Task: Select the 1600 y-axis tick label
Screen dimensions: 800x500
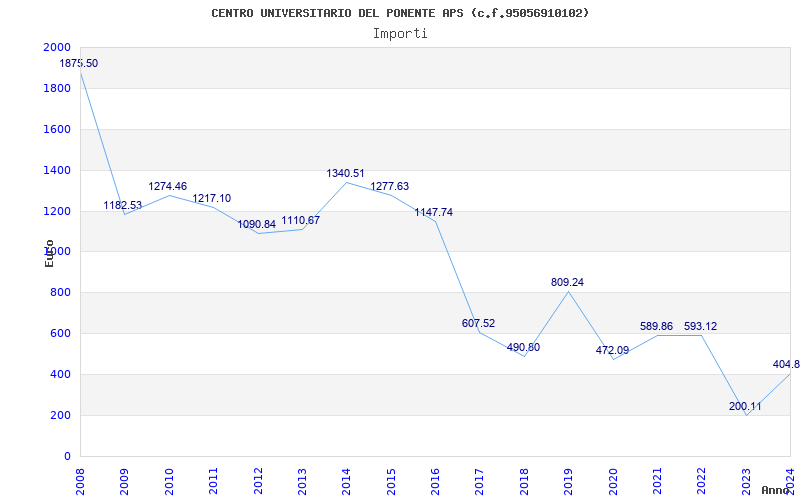Action: (57, 129)
